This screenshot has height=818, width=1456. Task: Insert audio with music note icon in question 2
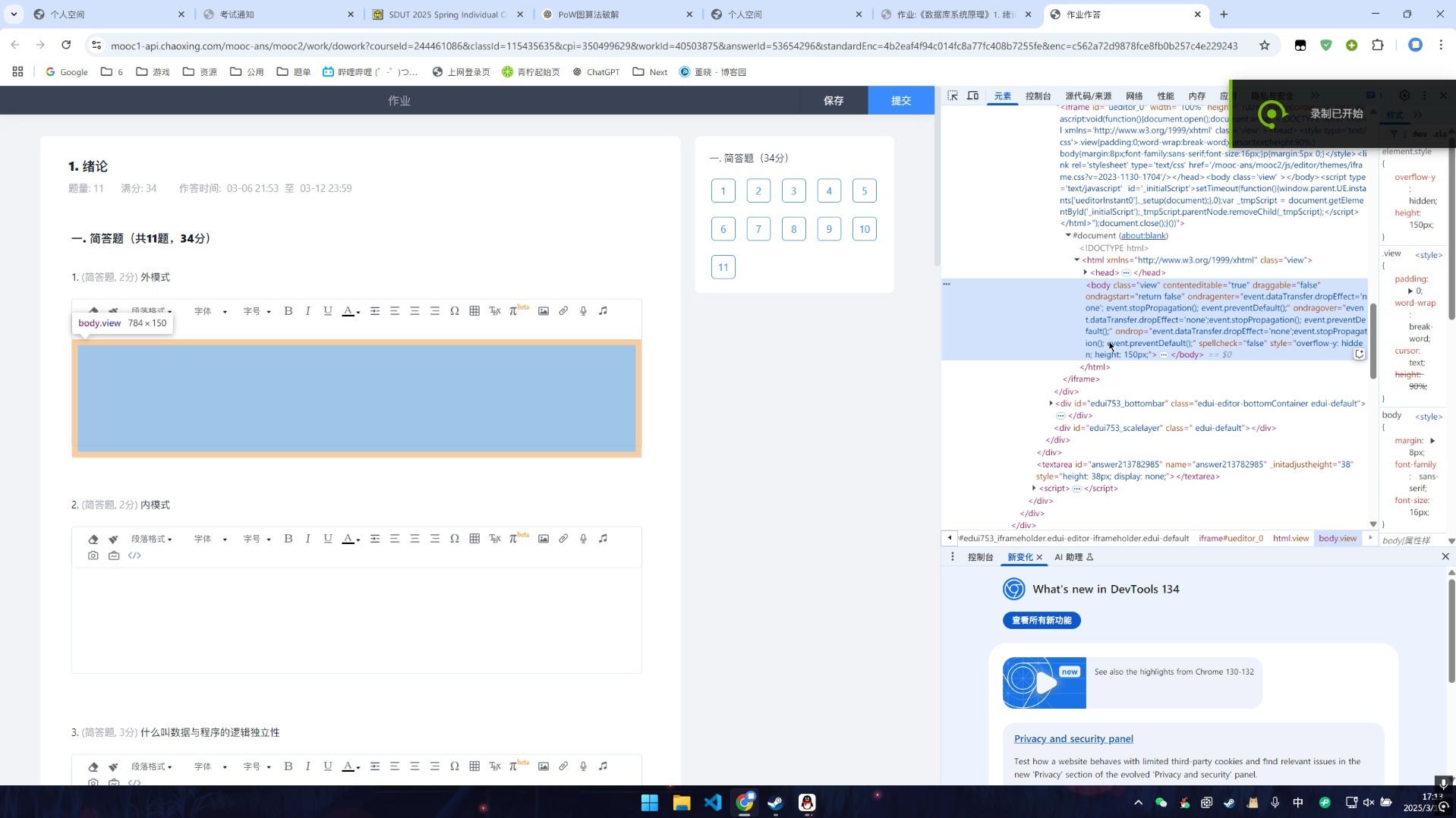(x=604, y=539)
